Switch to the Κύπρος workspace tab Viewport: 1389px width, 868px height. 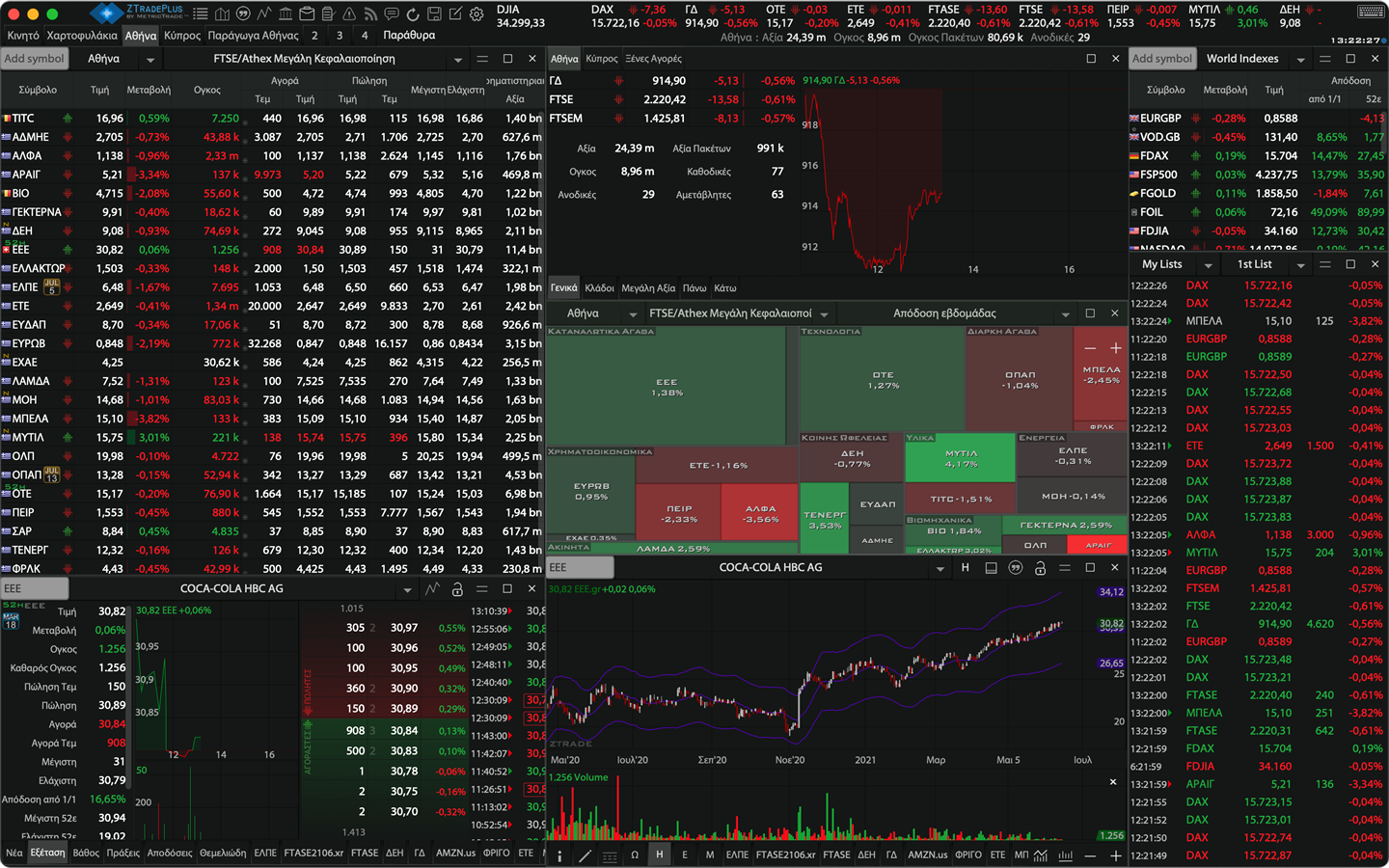(x=182, y=36)
